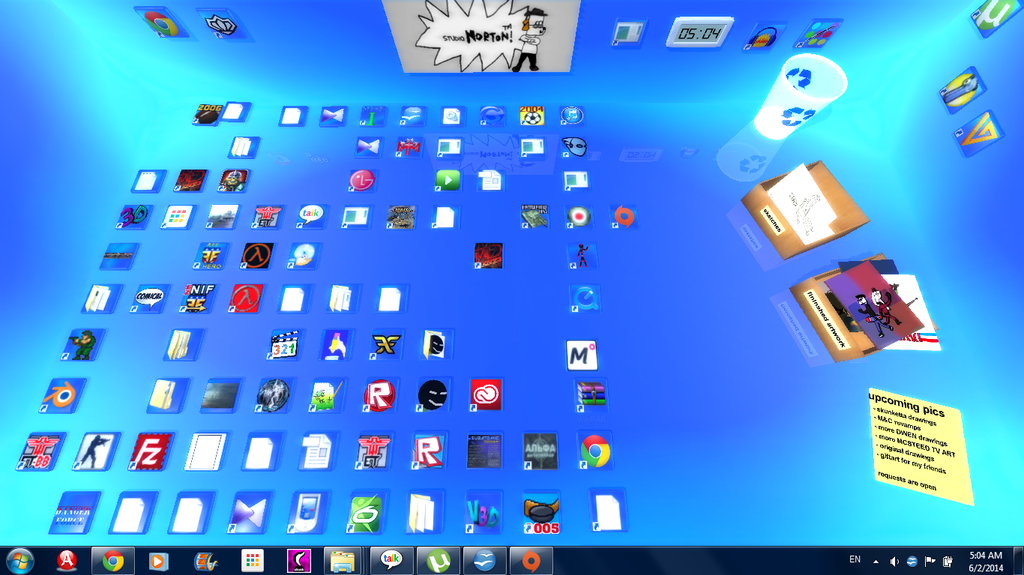This screenshot has width=1024, height=575.
Task: Open the iTunes music note icon
Action: click(x=571, y=116)
